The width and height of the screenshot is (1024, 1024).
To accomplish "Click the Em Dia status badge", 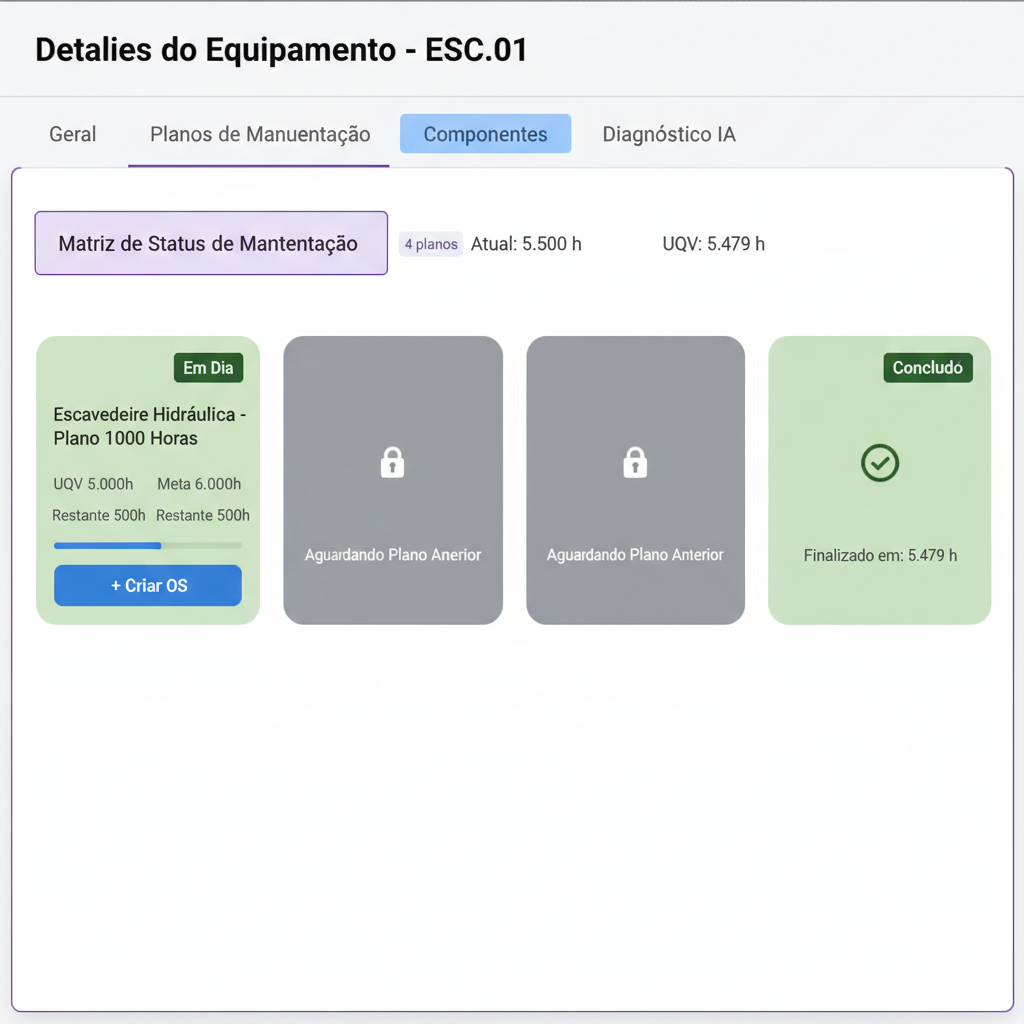I will [x=208, y=368].
